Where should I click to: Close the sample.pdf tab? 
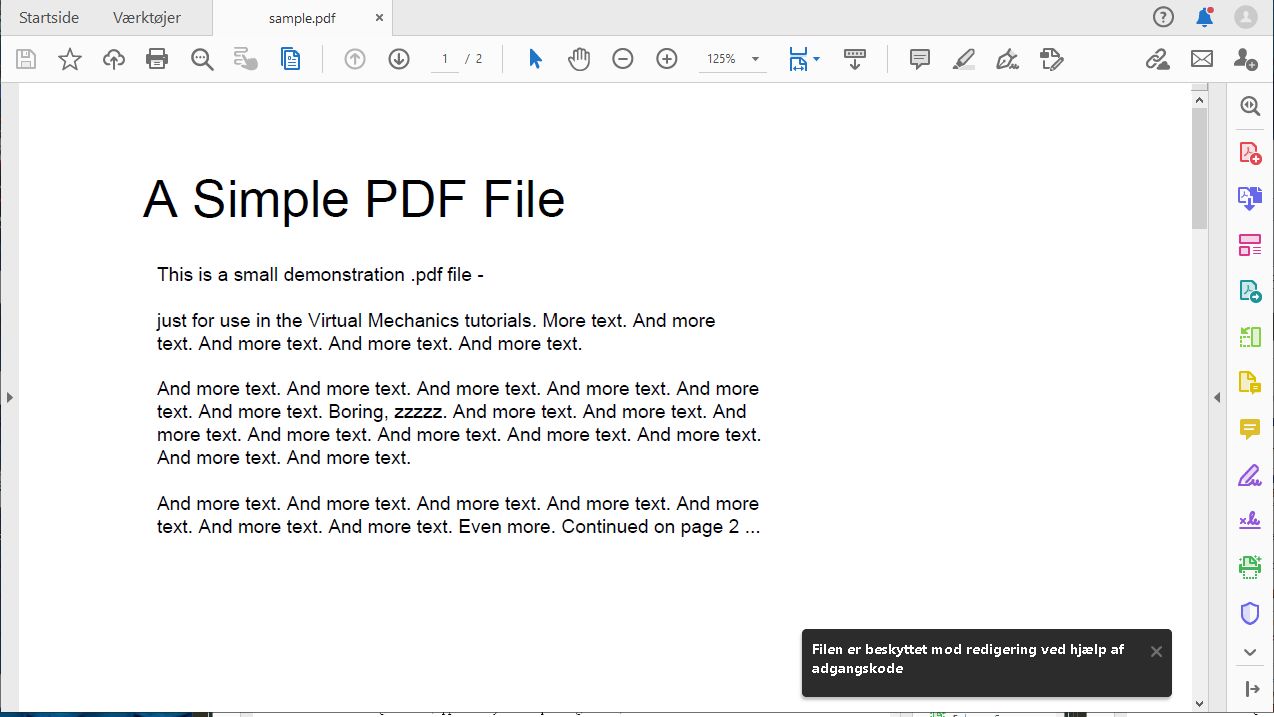pos(379,18)
